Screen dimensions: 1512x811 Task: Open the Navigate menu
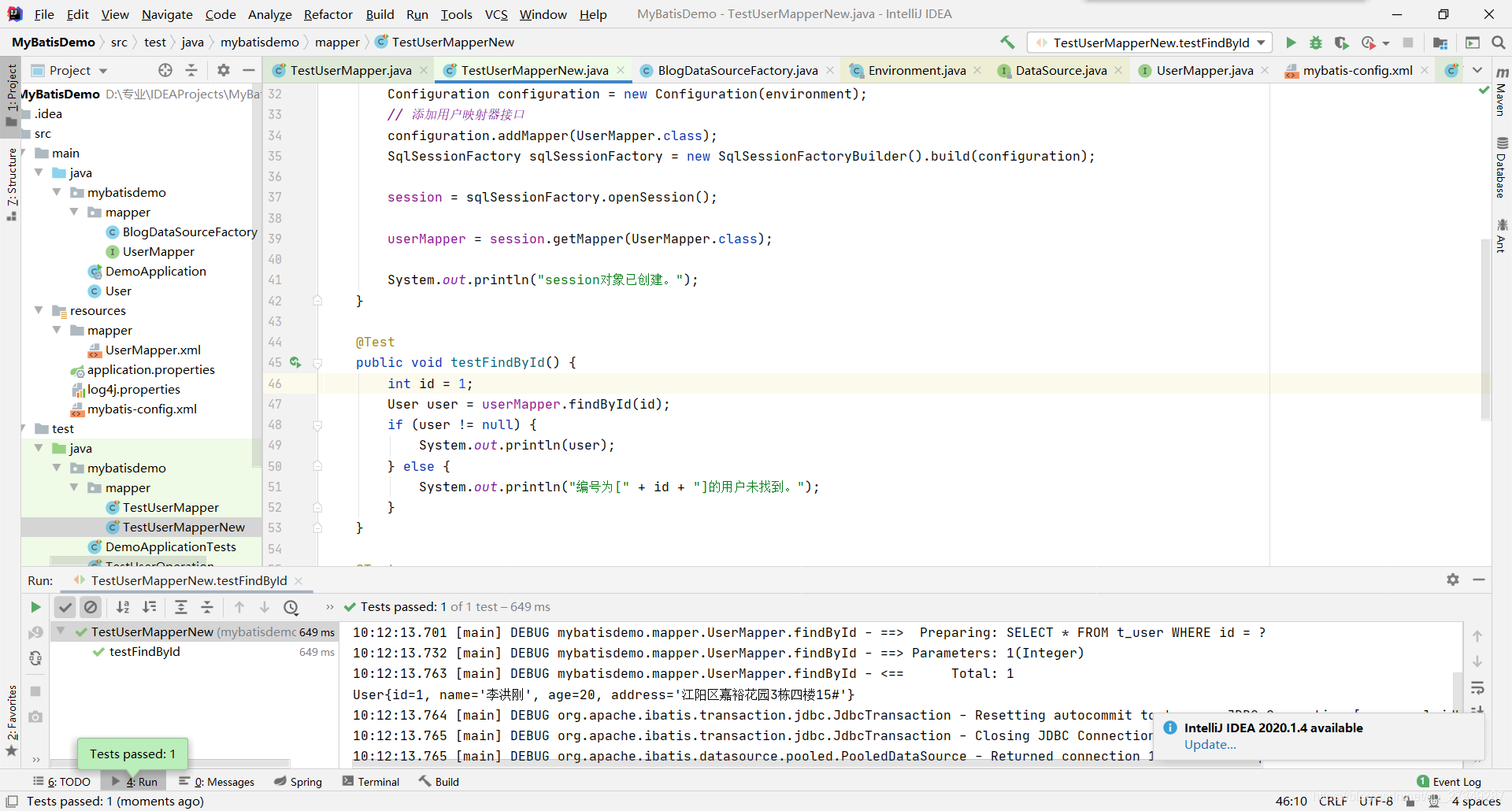167,14
